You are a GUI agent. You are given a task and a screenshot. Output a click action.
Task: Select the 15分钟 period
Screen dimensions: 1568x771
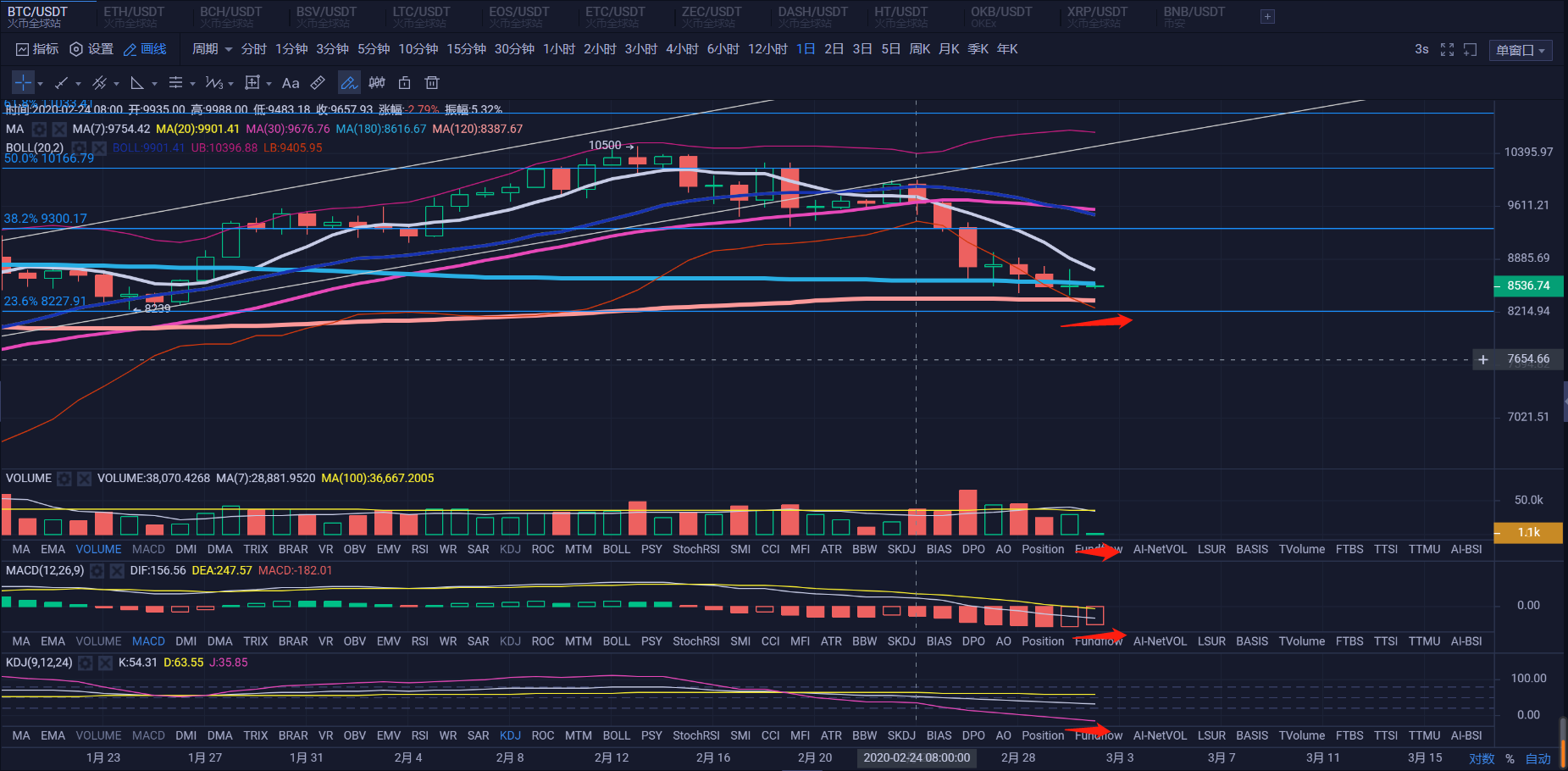pos(467,49)
